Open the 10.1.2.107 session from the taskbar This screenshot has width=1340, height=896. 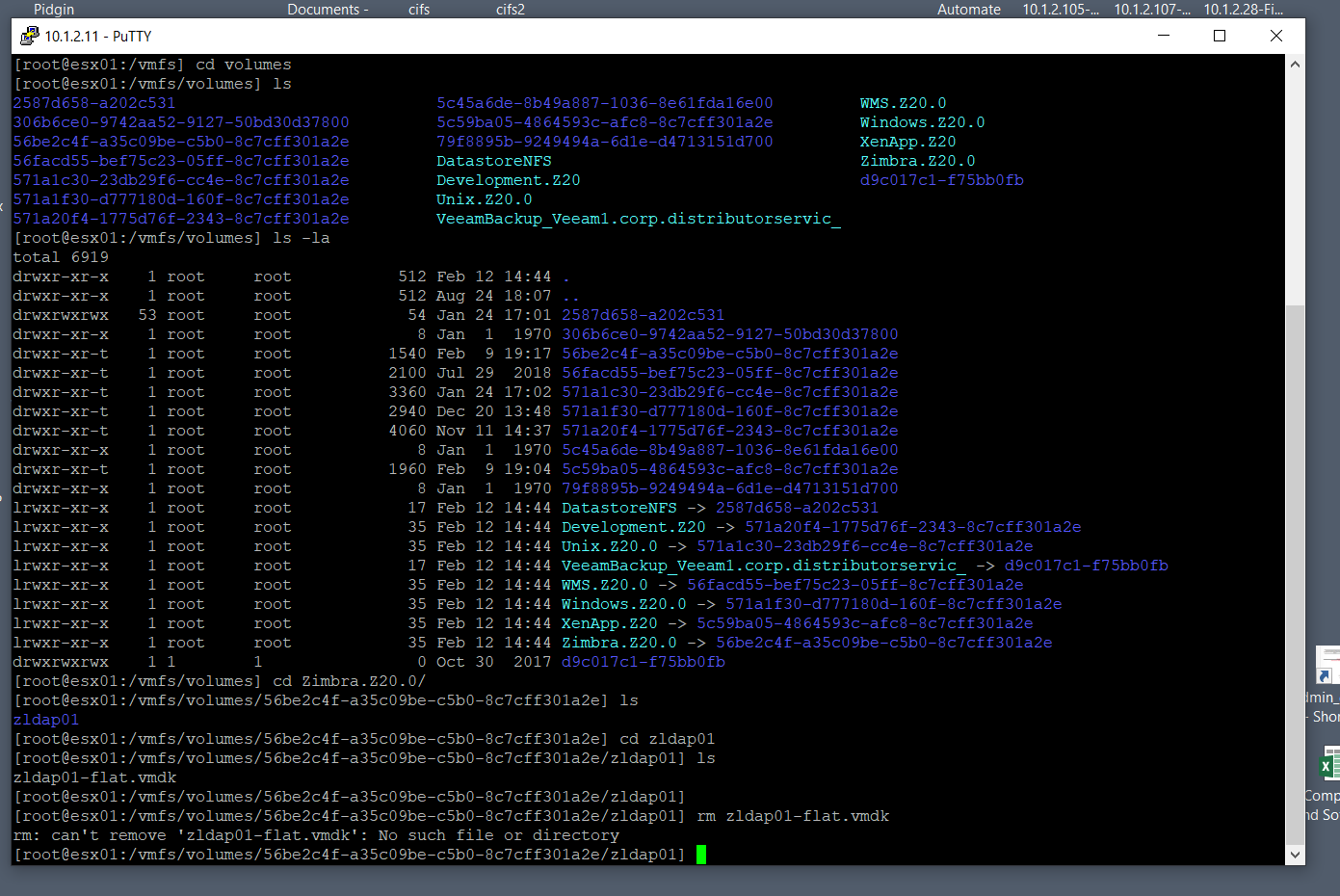pyautogui.click(x=1152, y=10)
